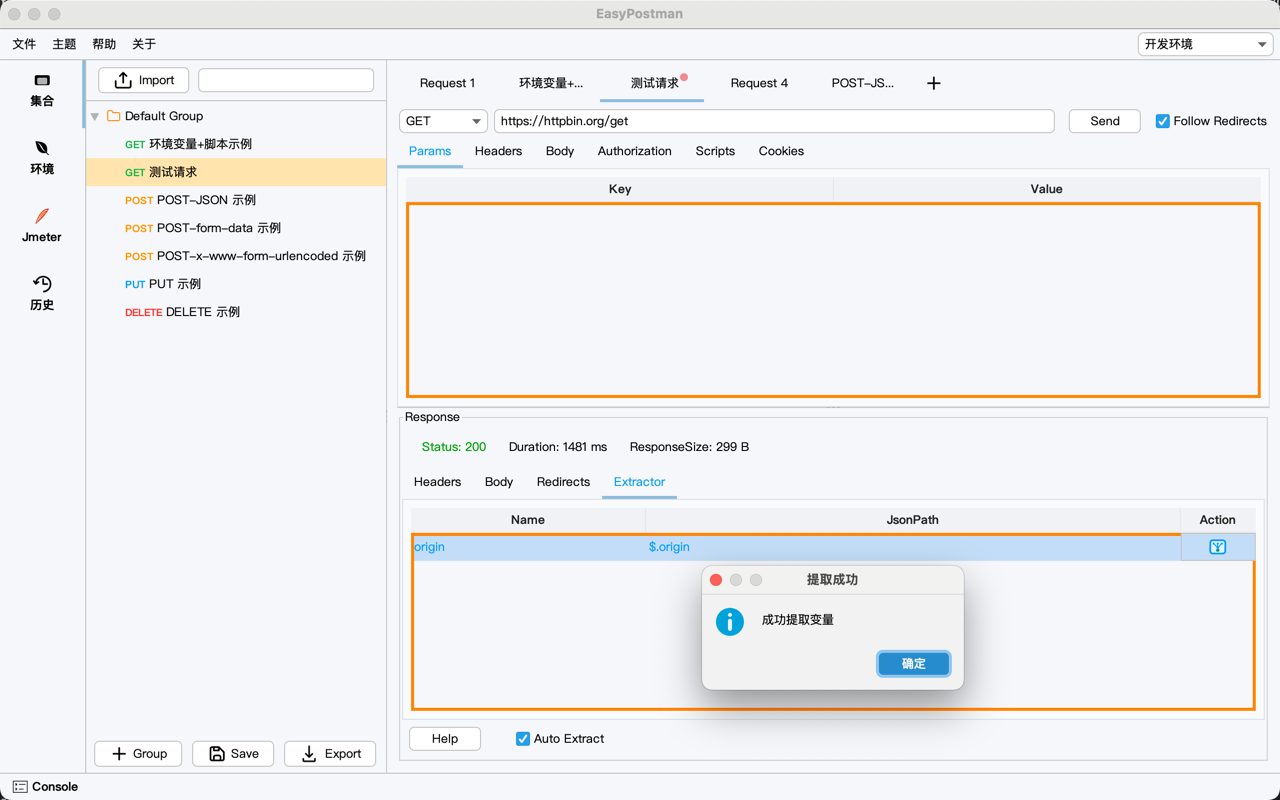Open the 环境 environment sidebar panel
The width and height of the screenshot is (1280, 800).
click(42, 158)
